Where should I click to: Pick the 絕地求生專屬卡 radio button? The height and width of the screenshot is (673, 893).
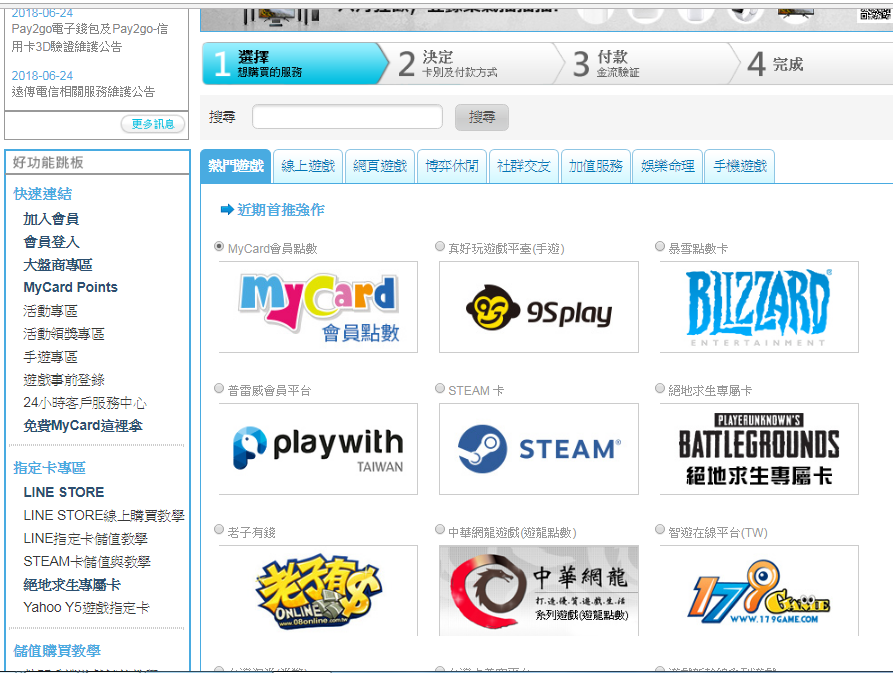(x=660, y=388)
